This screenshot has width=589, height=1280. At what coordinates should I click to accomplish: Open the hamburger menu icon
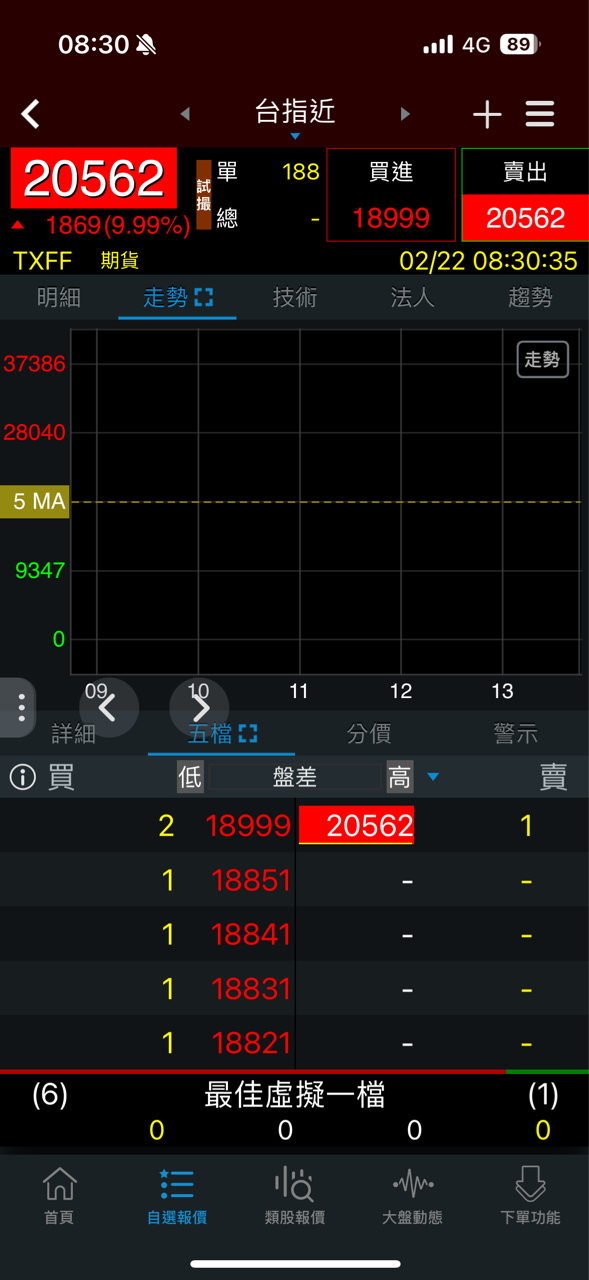coord(540,114)
